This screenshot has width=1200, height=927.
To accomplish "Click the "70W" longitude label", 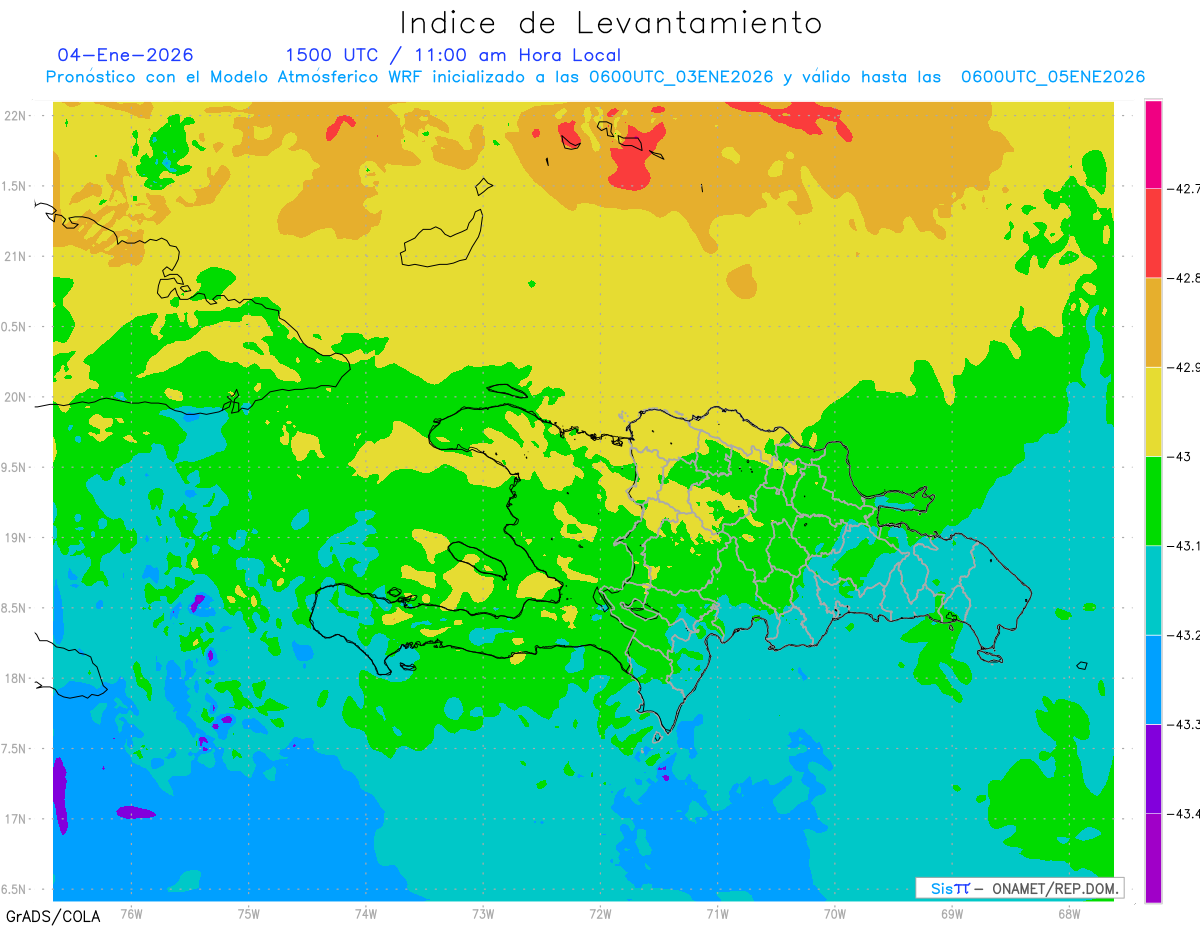I will (834, 914).
